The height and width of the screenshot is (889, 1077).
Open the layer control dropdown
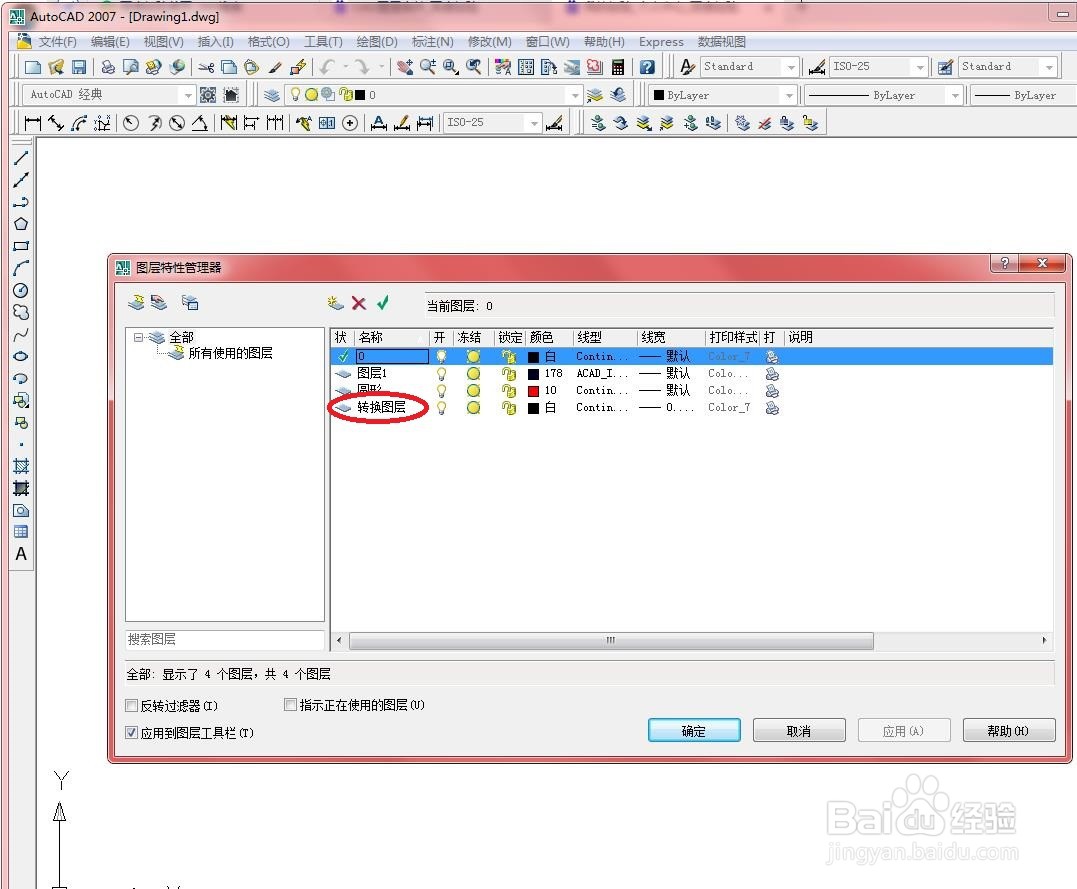click(x=576, y=95)
